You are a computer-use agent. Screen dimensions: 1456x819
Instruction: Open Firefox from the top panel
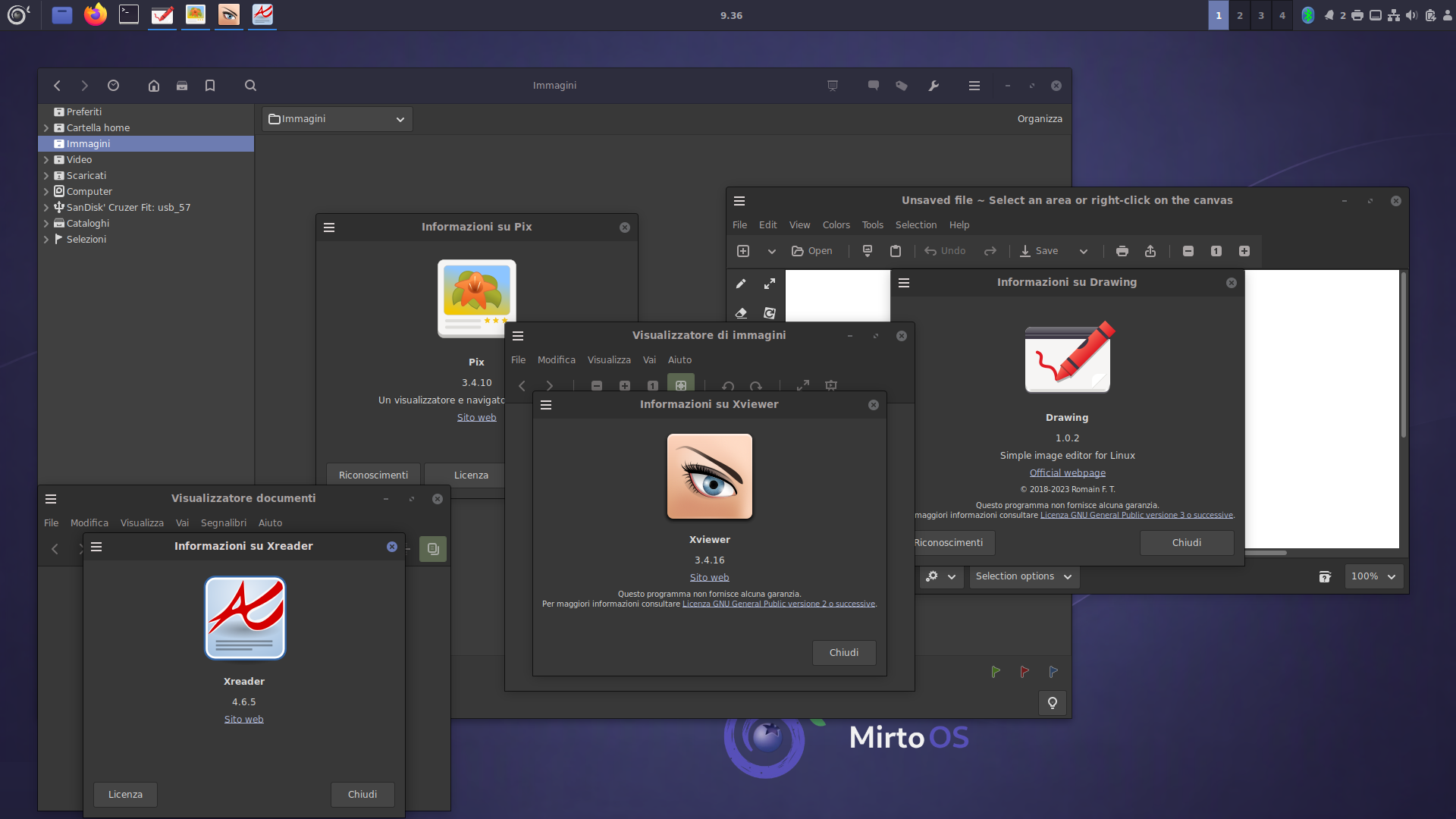click(x=96, y=14)
